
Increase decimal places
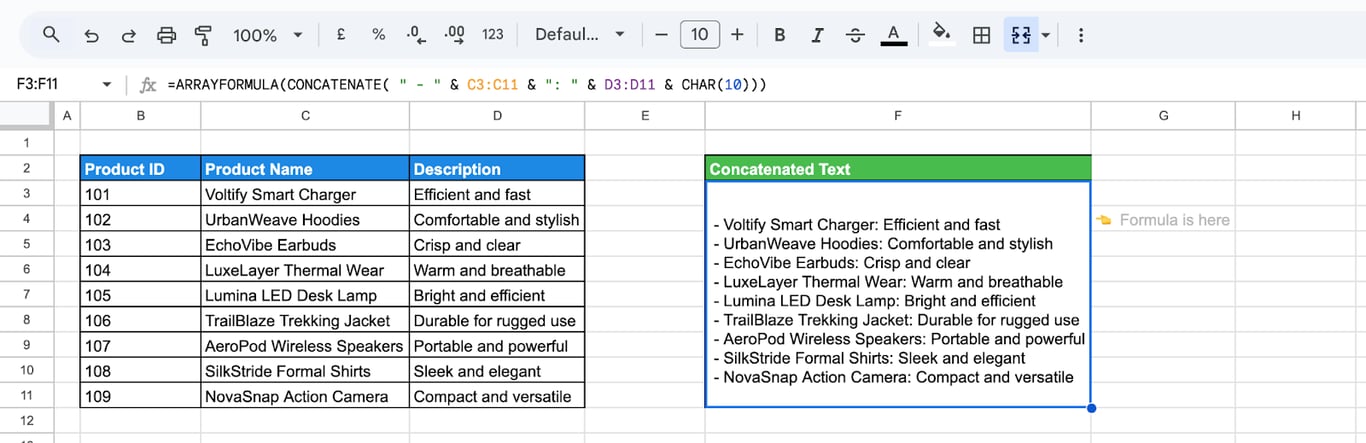[x=454, y=35]
